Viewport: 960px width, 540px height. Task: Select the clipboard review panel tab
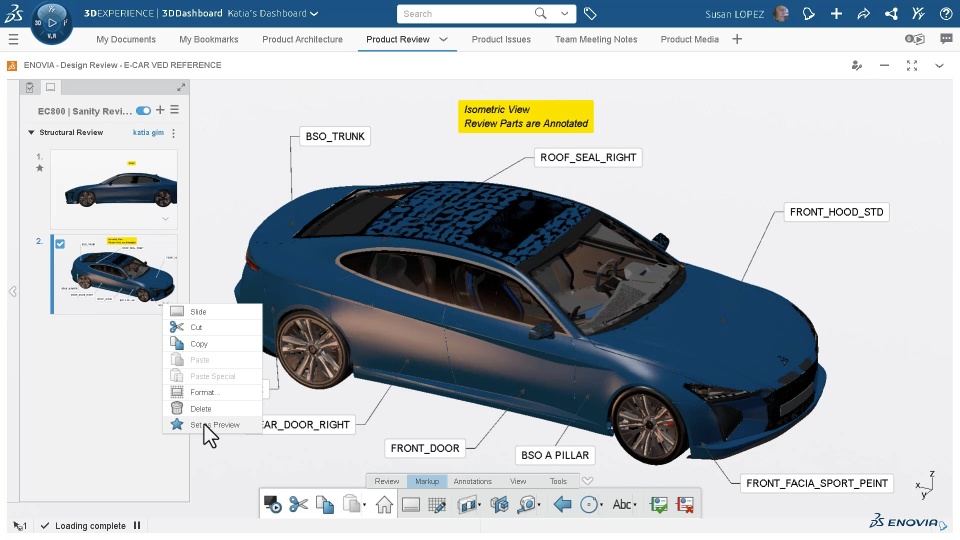(29, 88)
